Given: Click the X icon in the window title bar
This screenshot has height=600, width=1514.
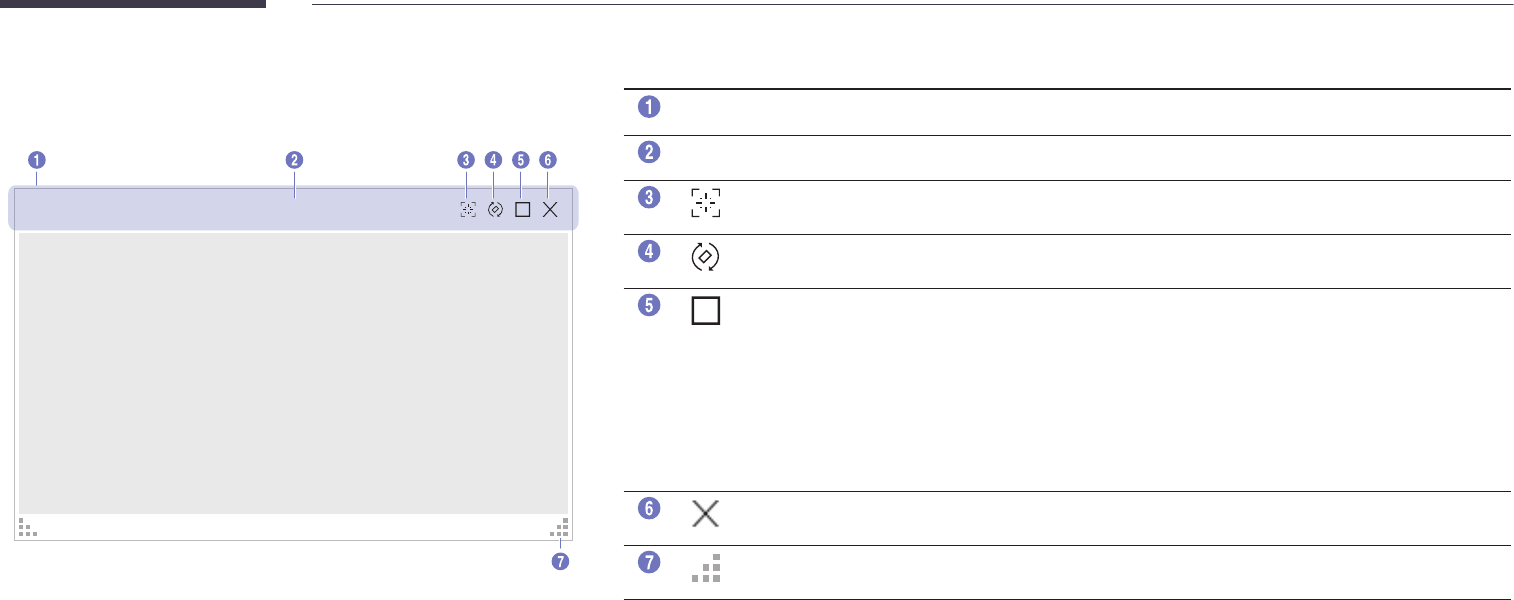Looking at the screenshot, I should 550,210.
